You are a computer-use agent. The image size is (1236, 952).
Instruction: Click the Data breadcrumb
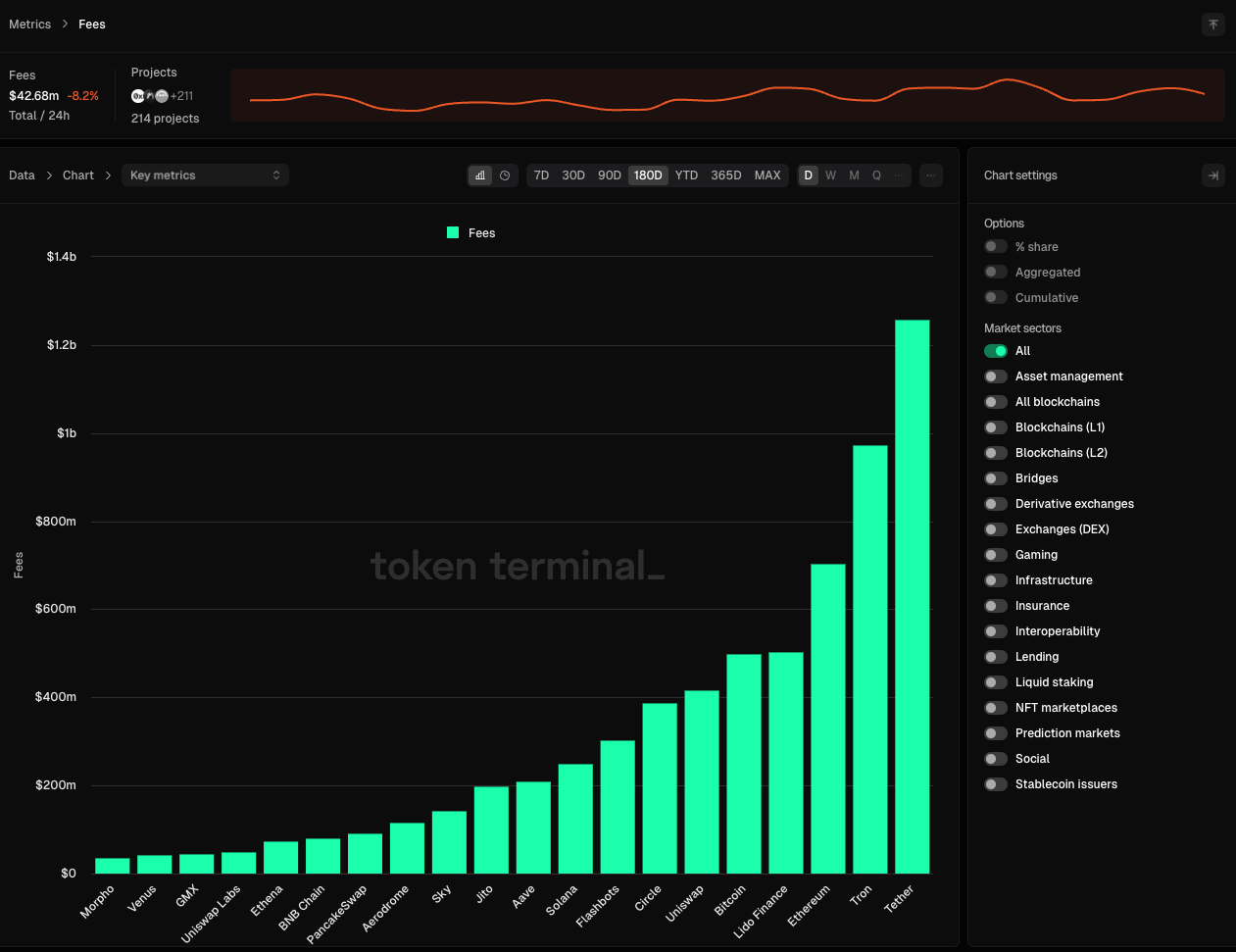pos(22,175)
